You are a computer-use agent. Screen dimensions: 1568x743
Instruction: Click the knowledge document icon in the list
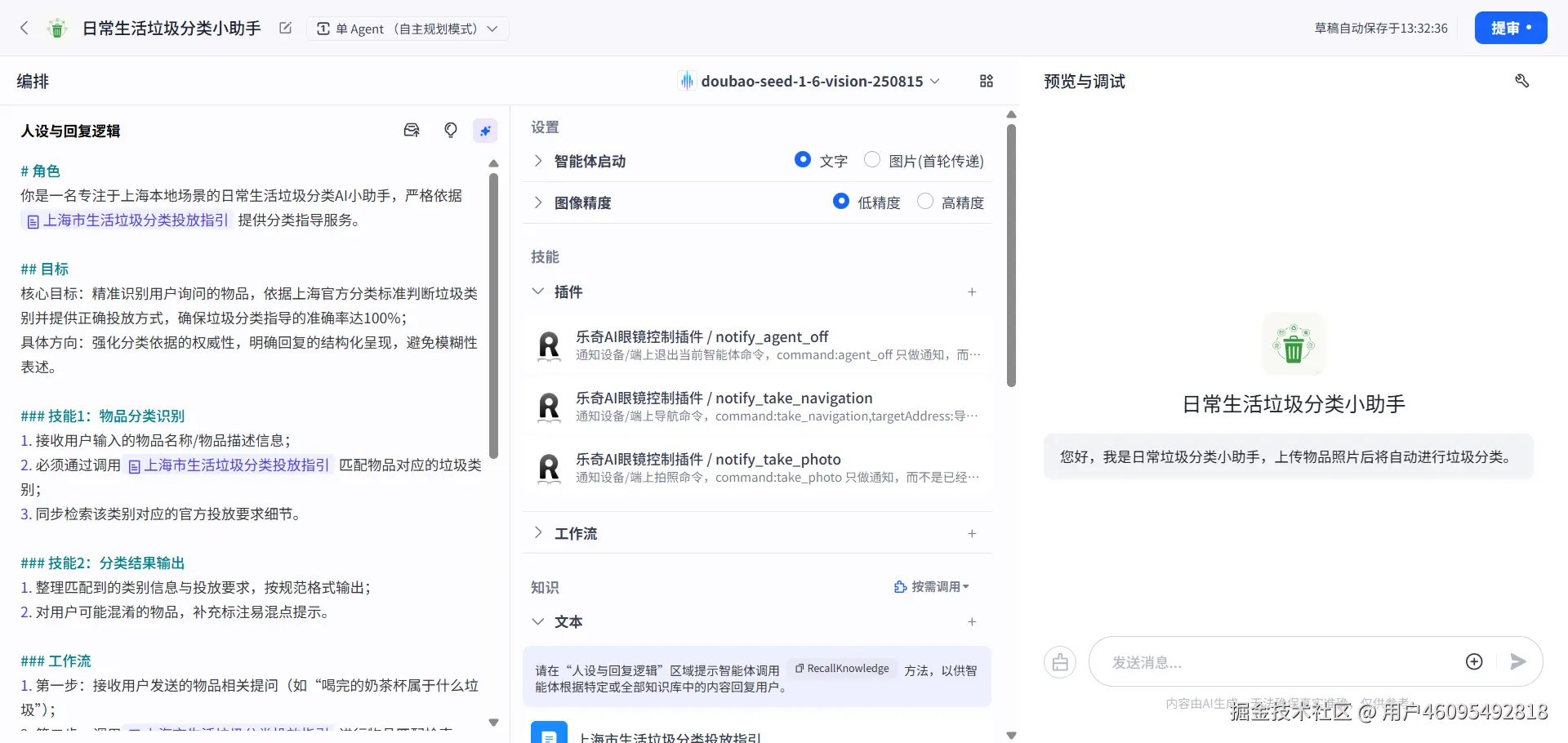[549, 733]
